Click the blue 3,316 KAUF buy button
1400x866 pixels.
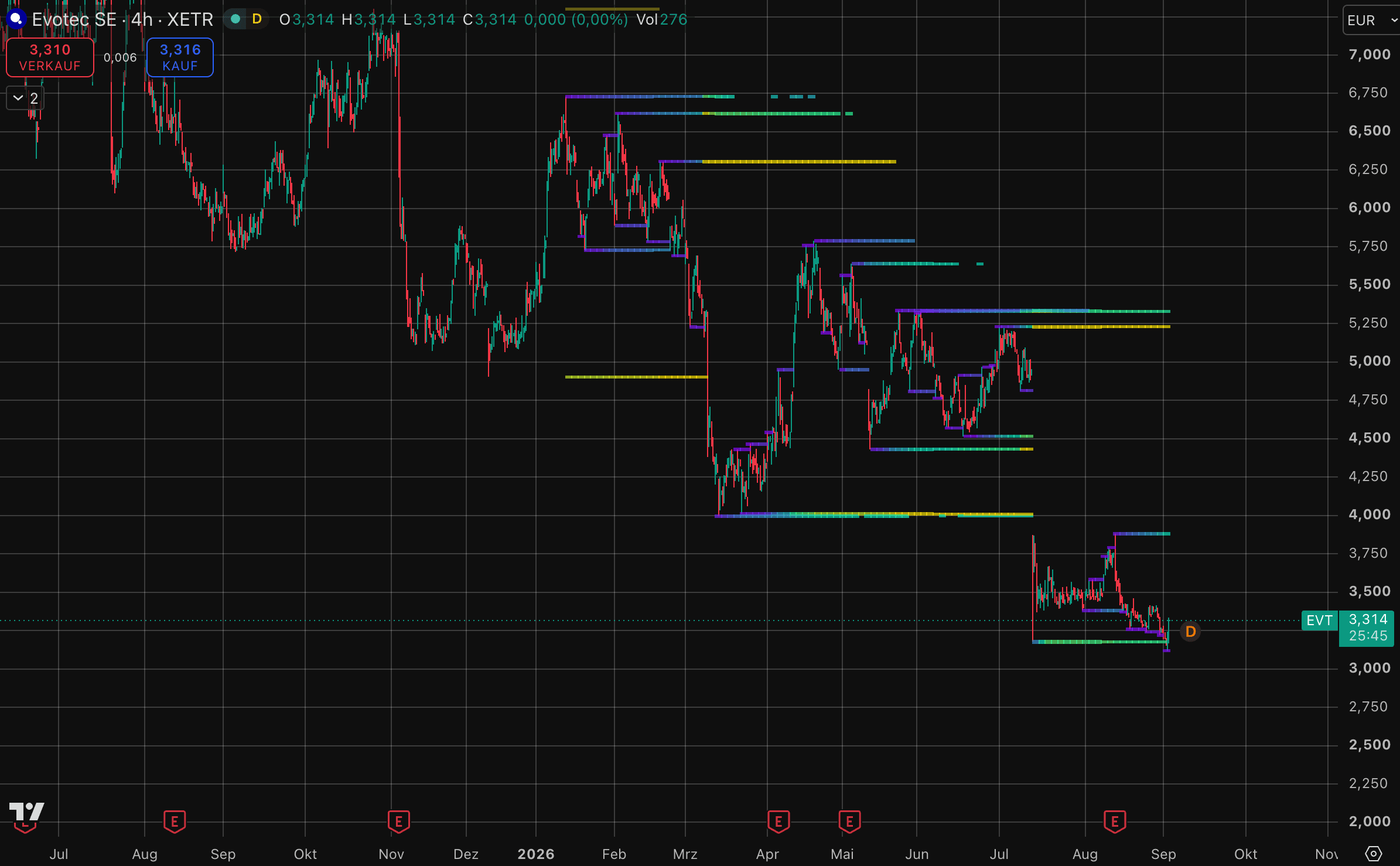click(180, 57)
